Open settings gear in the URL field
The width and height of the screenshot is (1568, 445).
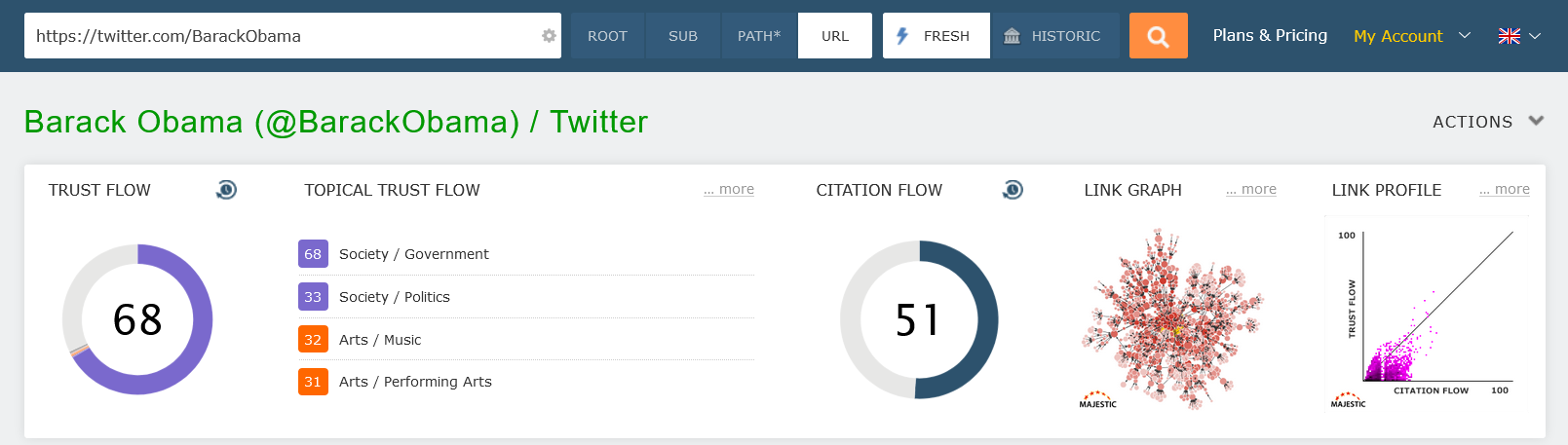pyautogui.click(x=549, y=36)
